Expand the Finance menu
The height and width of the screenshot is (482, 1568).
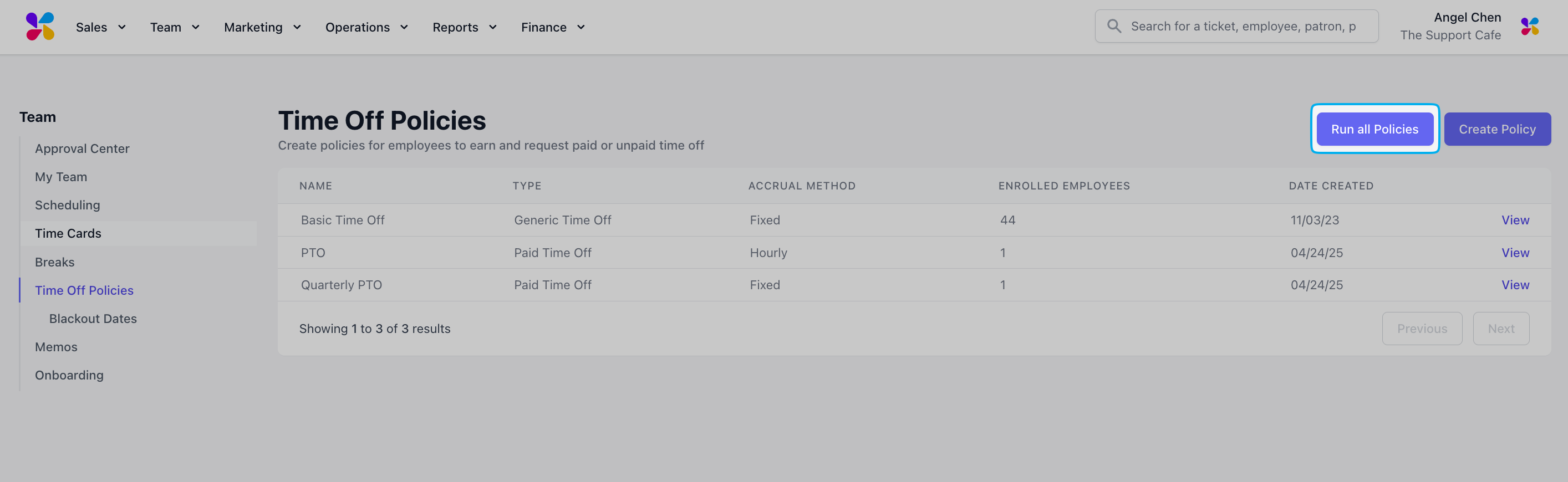(553, 27)
